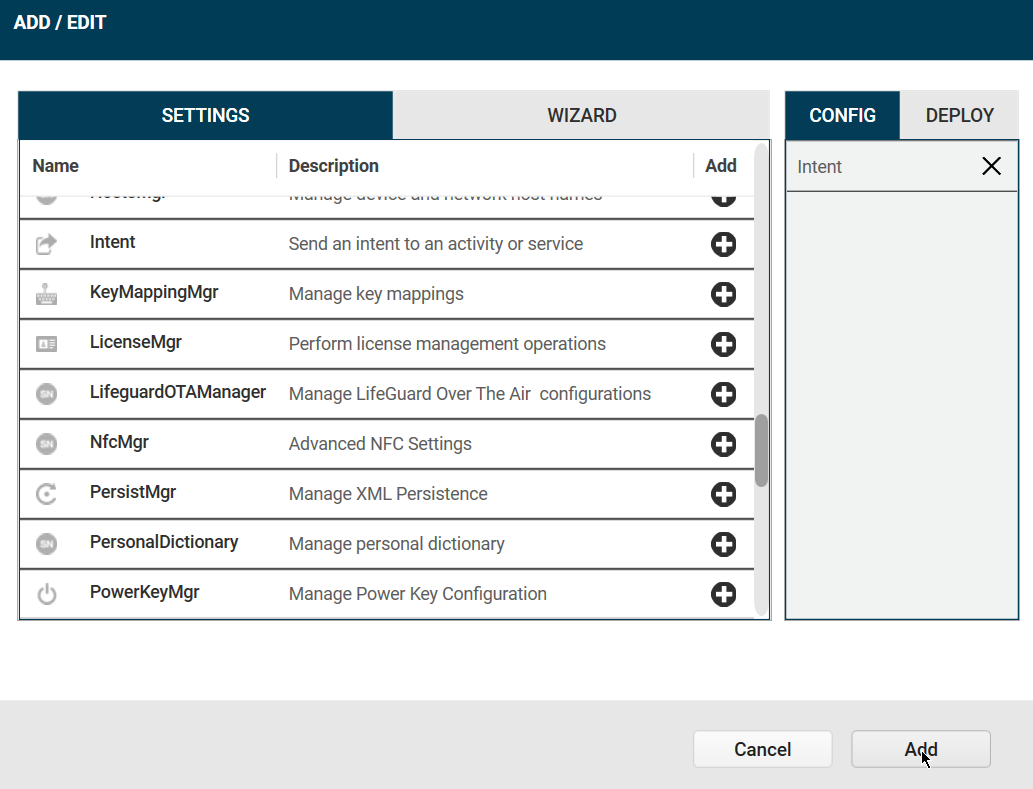
Task: Open the Deploy tab
Action: point(959,115)
